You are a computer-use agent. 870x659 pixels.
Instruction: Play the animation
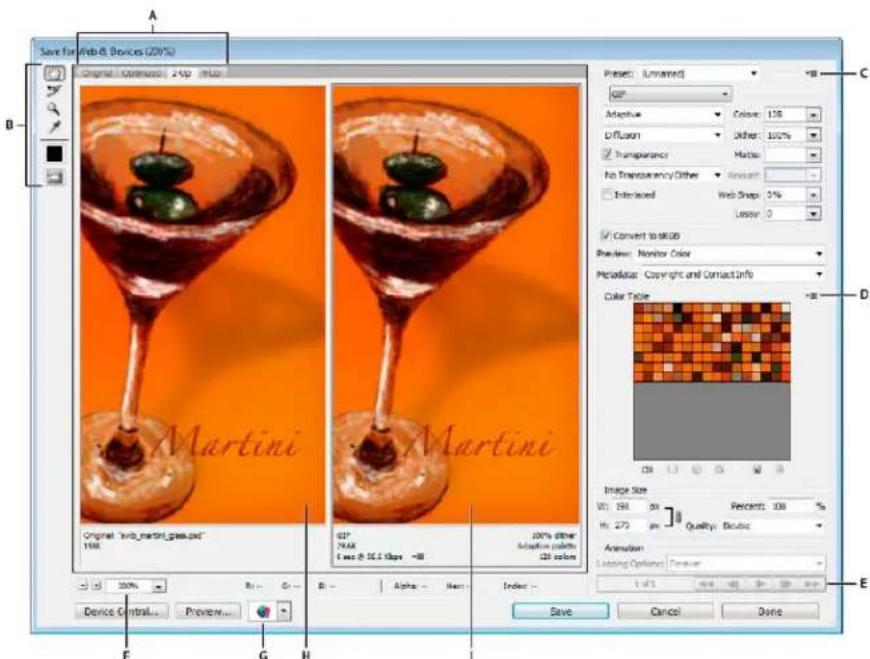pyautogui.click(x=760, y=584)
